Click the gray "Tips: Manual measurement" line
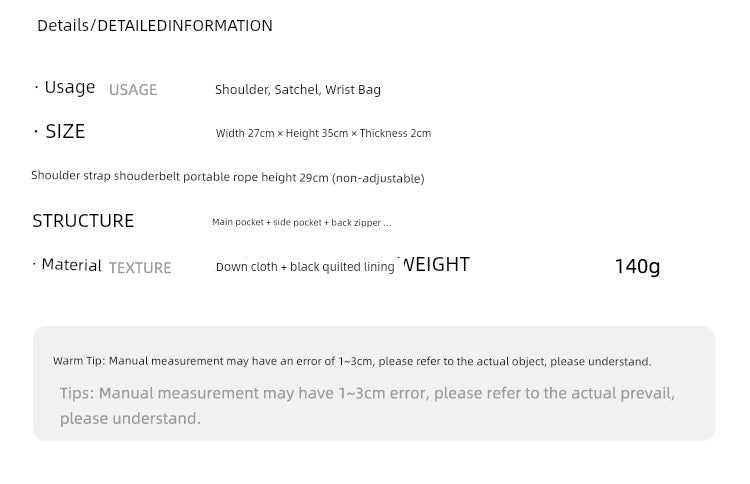This screenshot has height=484, width=750. tap(366, 394)
